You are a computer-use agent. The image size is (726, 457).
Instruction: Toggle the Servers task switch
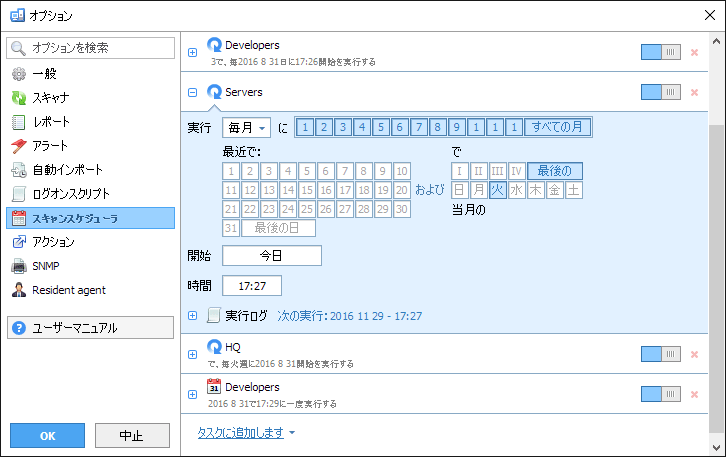(660, 93)
